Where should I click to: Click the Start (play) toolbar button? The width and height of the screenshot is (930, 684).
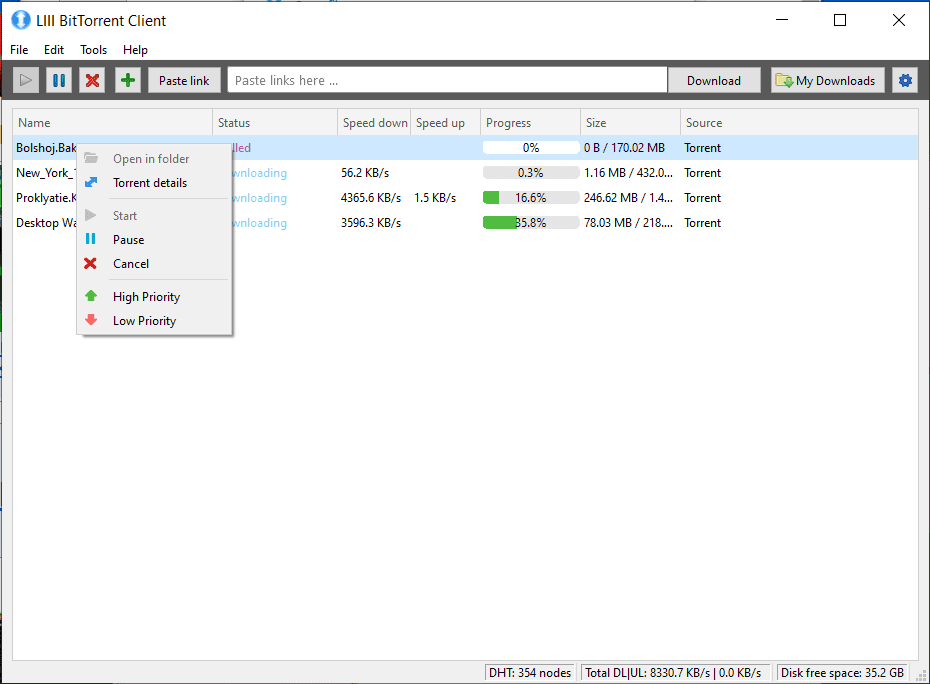26,80
